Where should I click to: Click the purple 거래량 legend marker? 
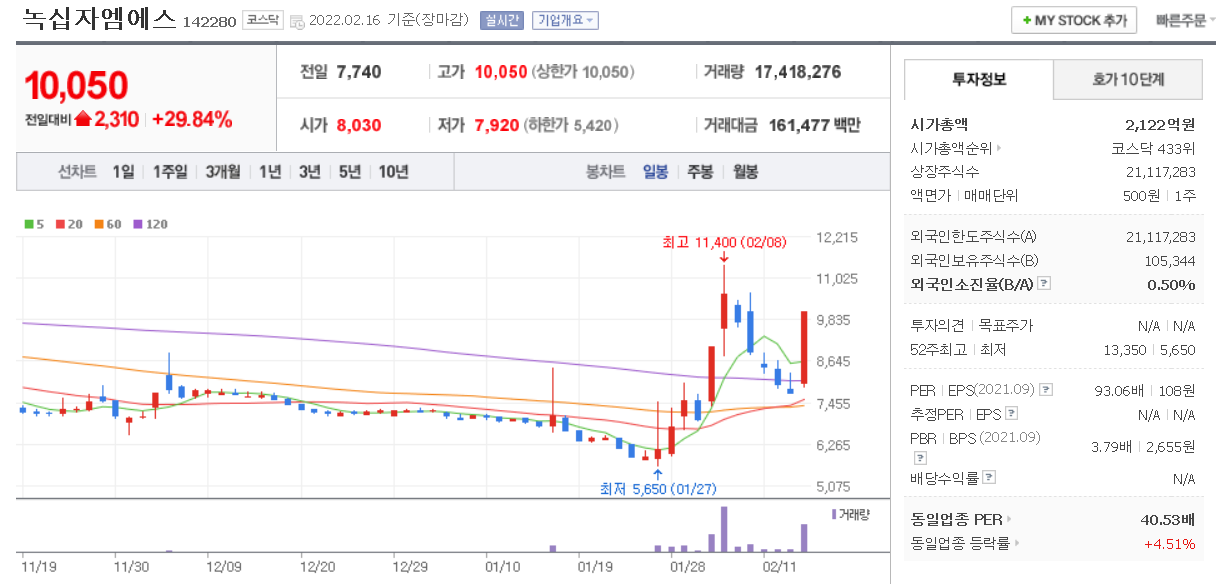click(x=833, y=514)
